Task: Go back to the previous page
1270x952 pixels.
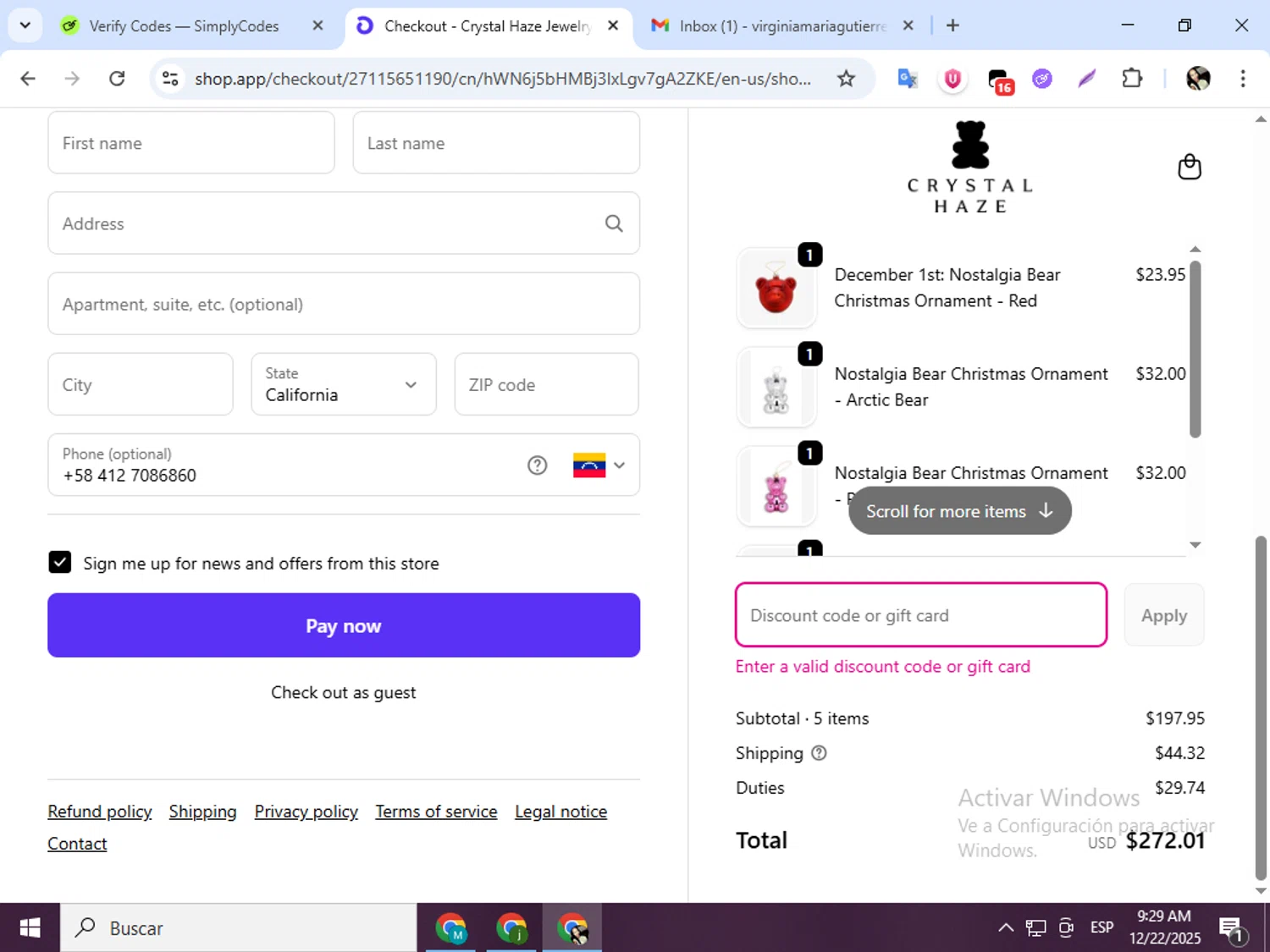Action: 28,79
